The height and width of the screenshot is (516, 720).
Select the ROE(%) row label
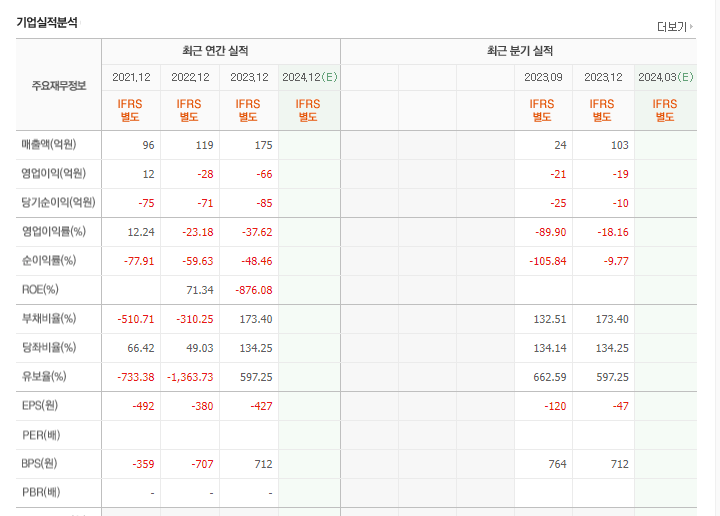click(41, 290)
